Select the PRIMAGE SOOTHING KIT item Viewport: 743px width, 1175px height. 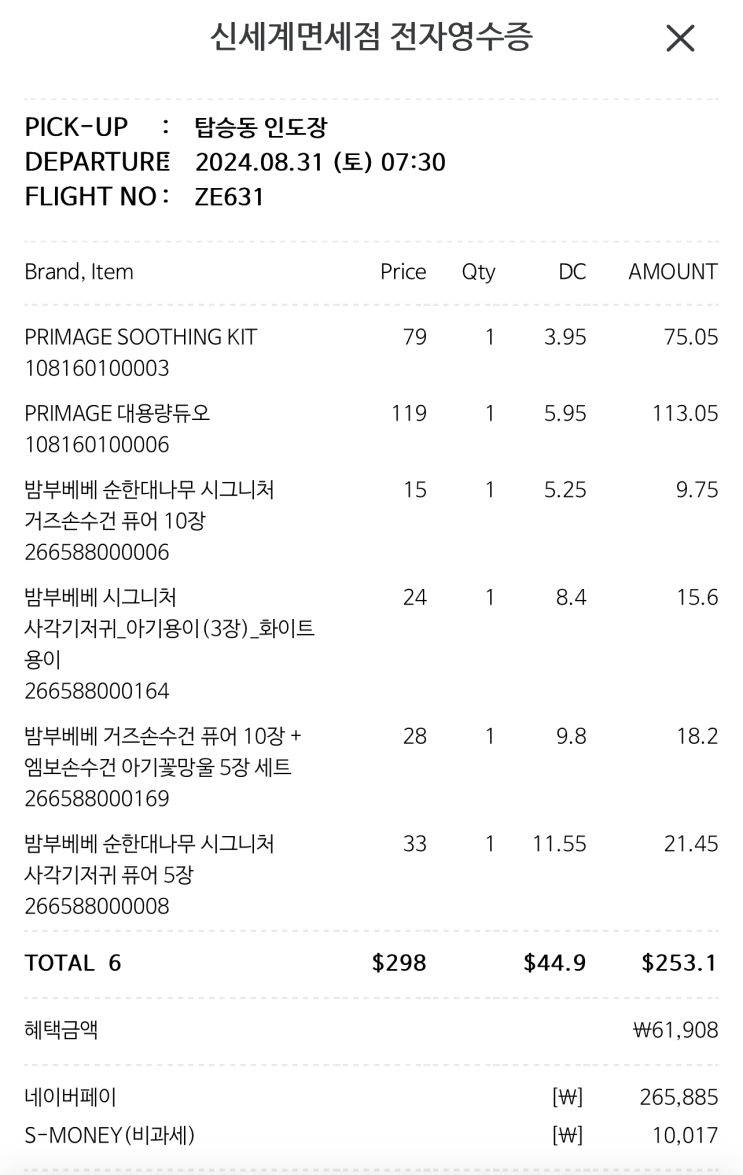coord(141,337)
